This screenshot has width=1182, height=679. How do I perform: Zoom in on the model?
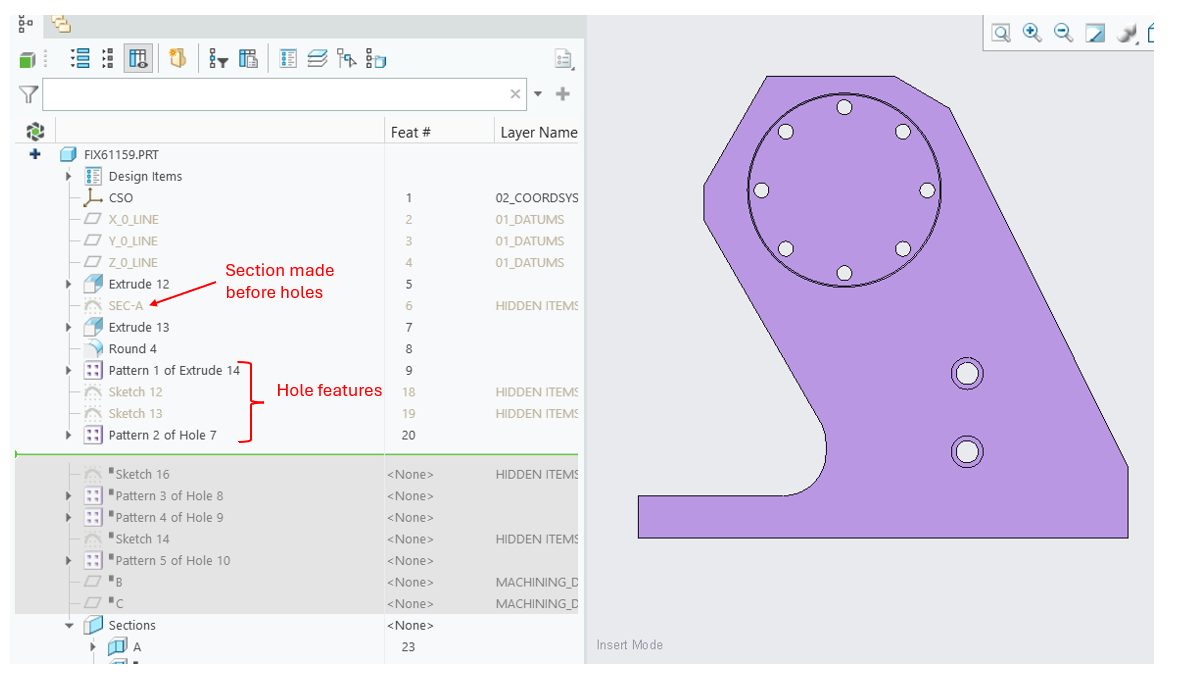click(x=1032, y=33)
